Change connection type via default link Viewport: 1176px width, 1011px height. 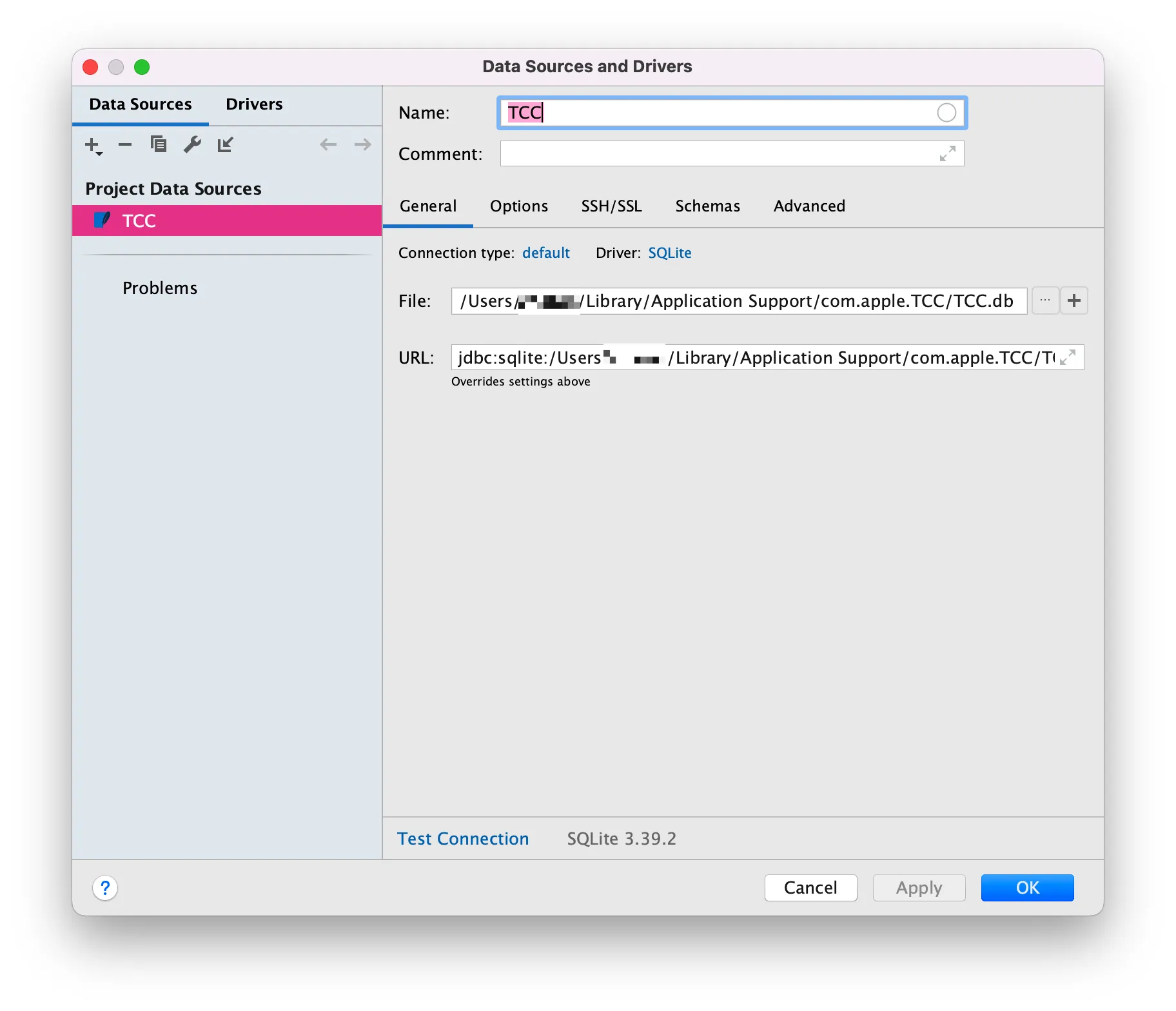pyautogui.click(x=546, y=253)
